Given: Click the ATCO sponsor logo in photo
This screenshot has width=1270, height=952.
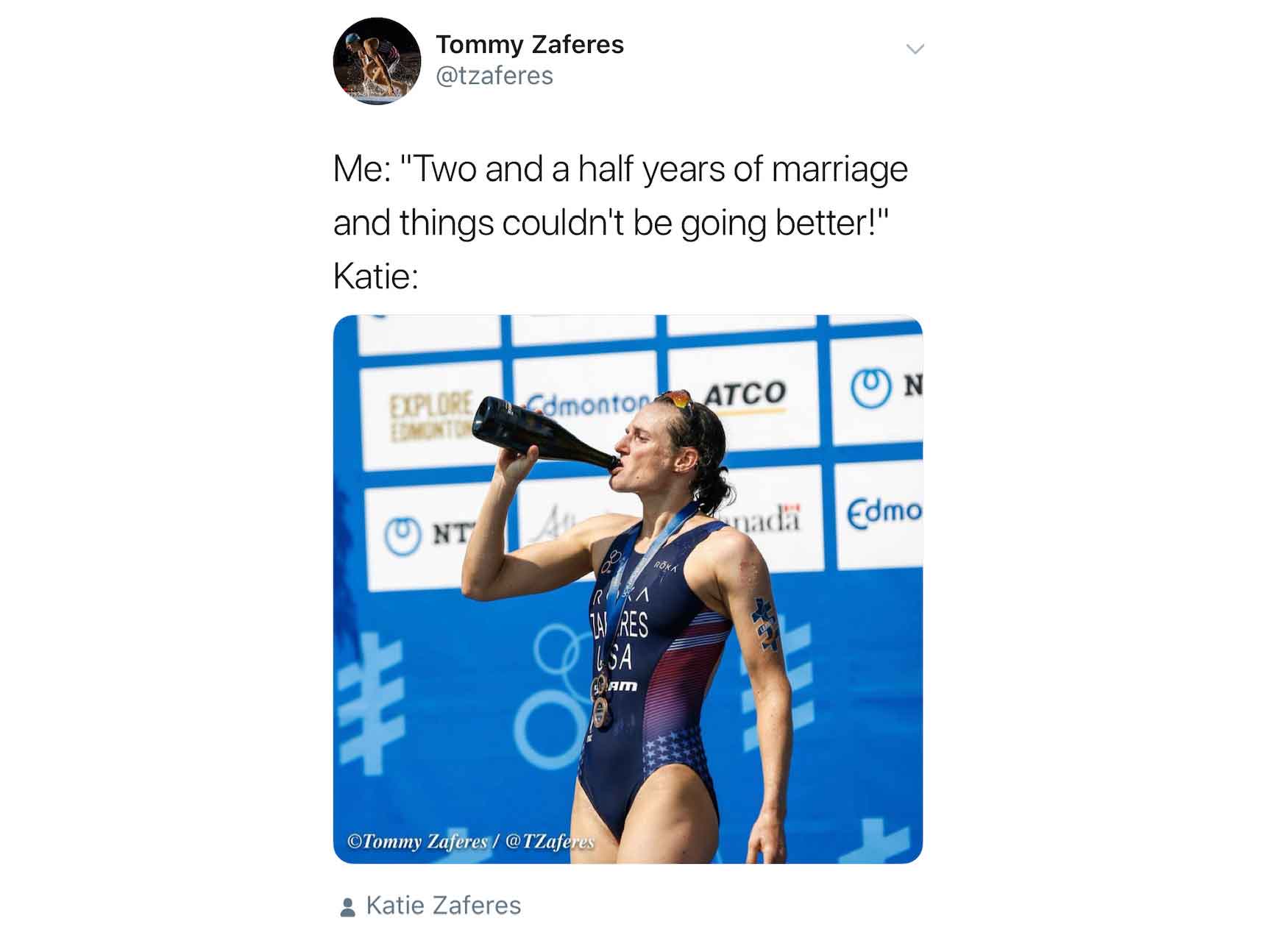Looking at the screenshot, I should (745, 394).
